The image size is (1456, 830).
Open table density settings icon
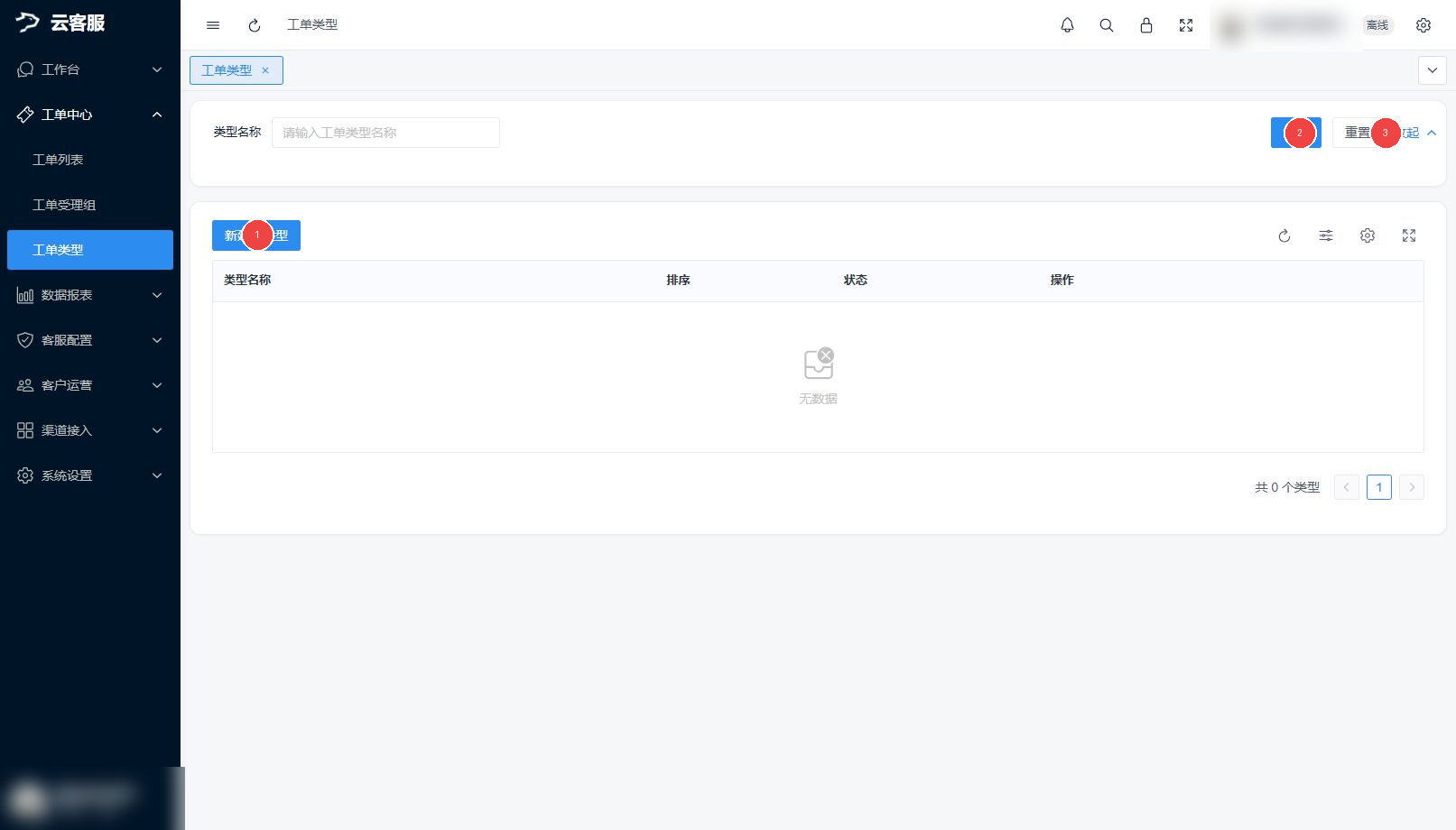[1326, 235]
